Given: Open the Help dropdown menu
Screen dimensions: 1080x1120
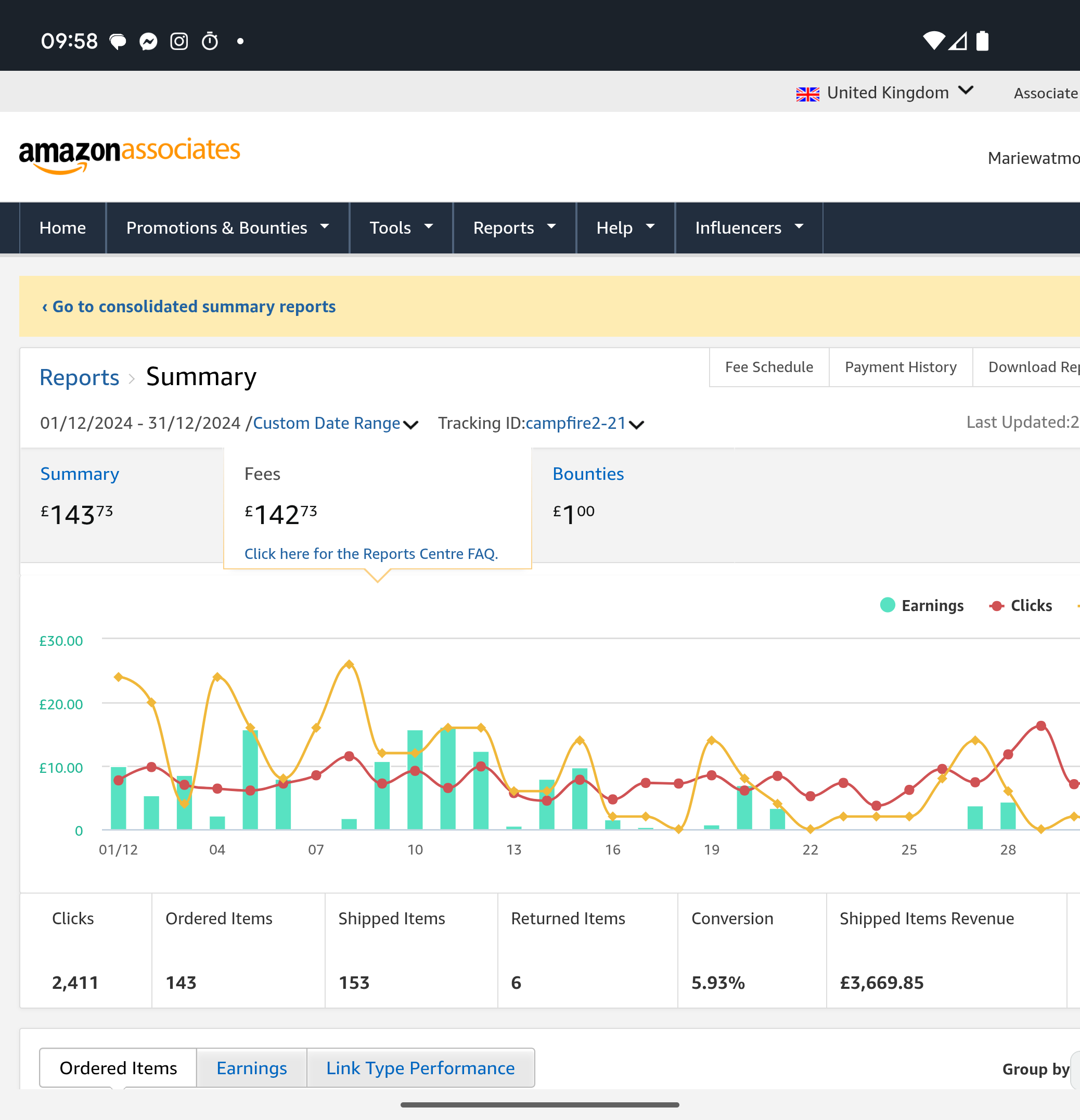Looking at the screenshot, I should 625,228.
